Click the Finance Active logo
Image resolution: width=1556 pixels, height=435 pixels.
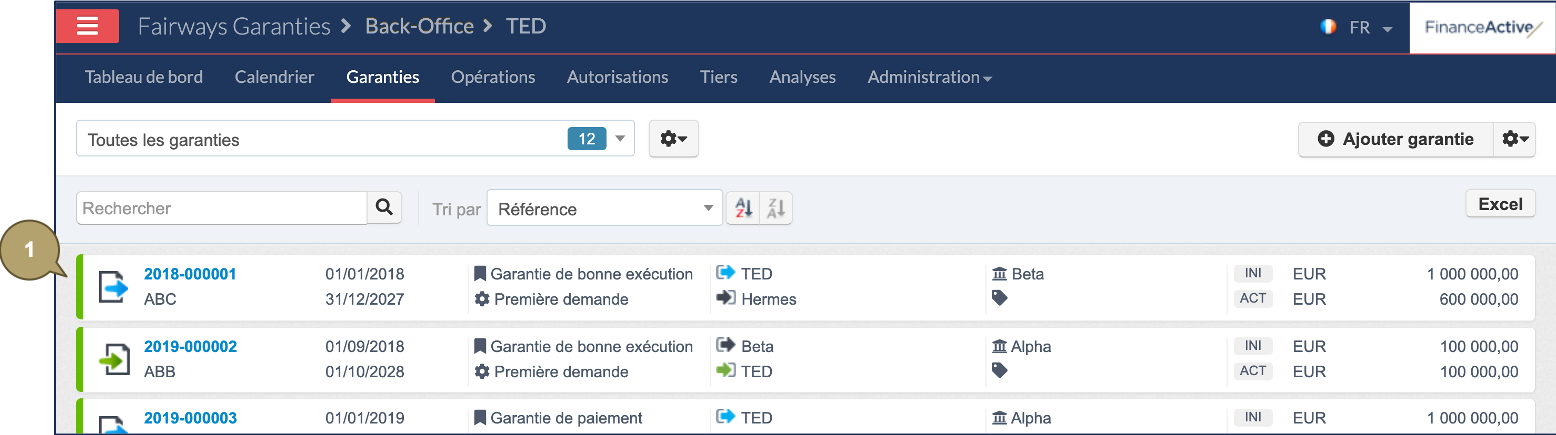[1483, 27]
